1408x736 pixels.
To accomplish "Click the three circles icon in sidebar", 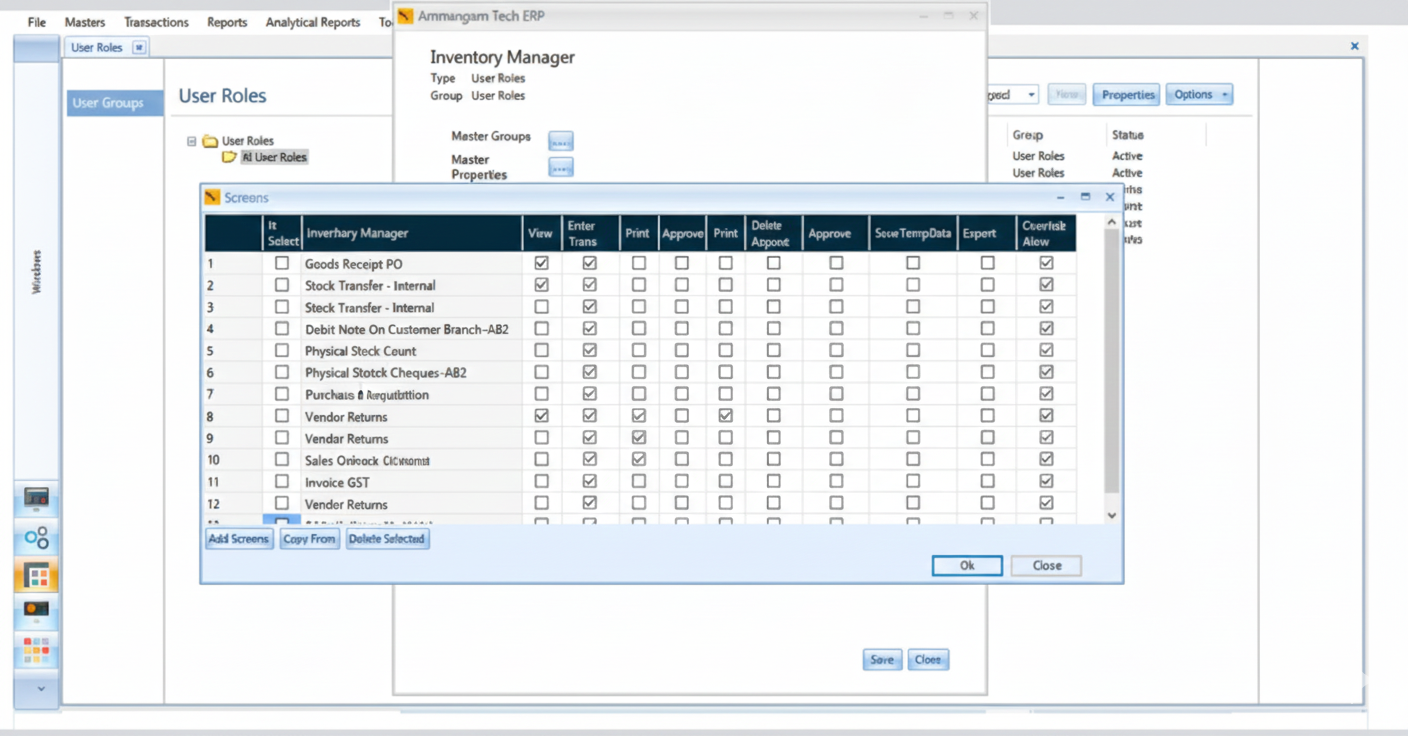I will [x=36, y=538].
